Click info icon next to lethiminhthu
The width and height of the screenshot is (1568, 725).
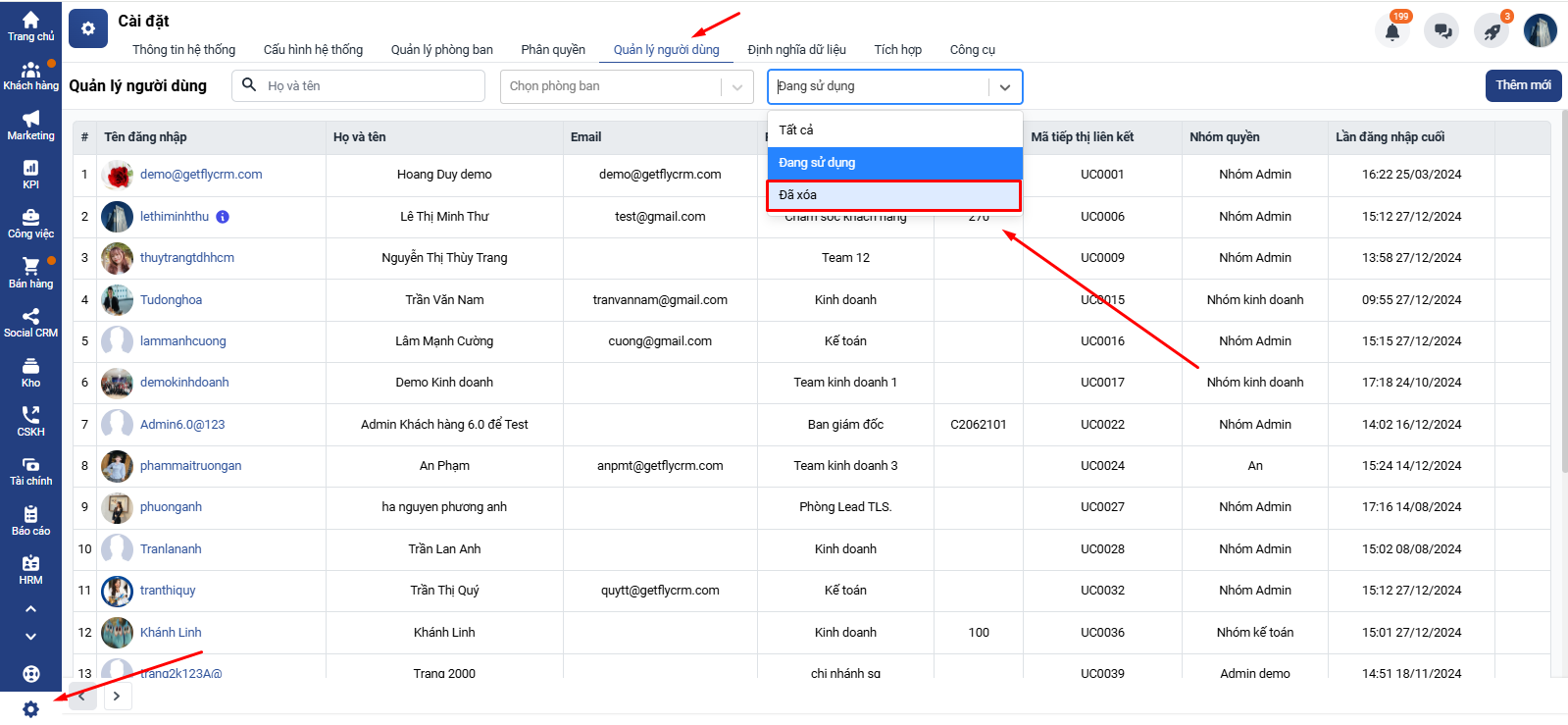coord(223,217)
